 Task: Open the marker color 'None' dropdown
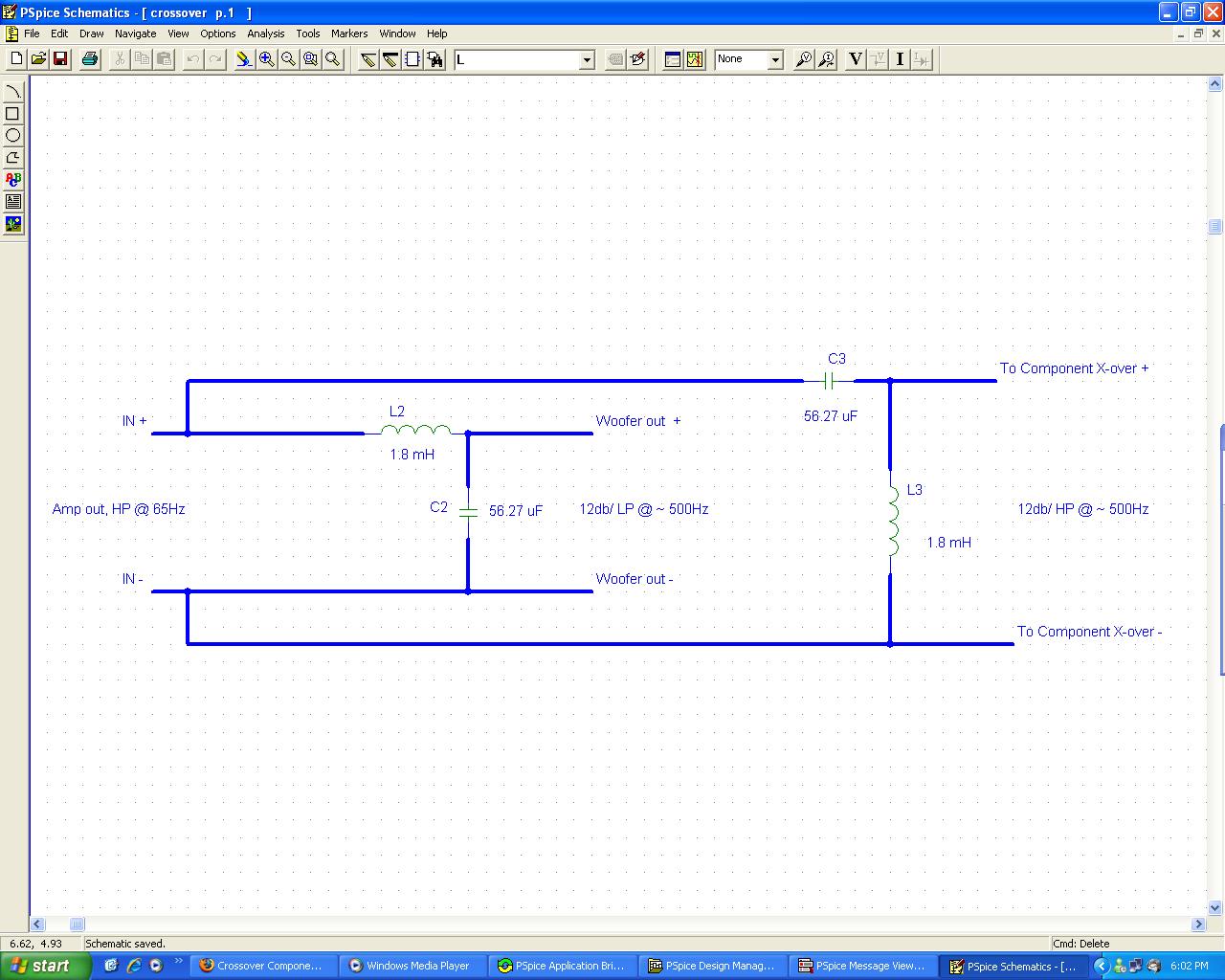pos(775,59)
